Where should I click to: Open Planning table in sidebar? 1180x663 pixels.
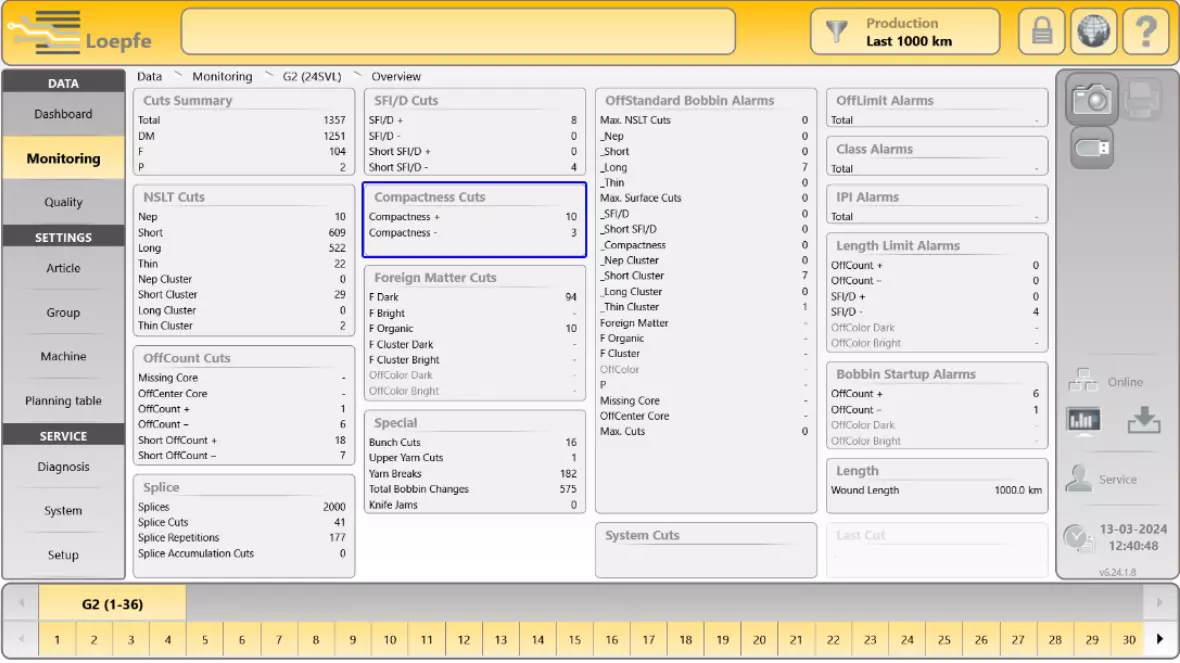tap(63, 401)
